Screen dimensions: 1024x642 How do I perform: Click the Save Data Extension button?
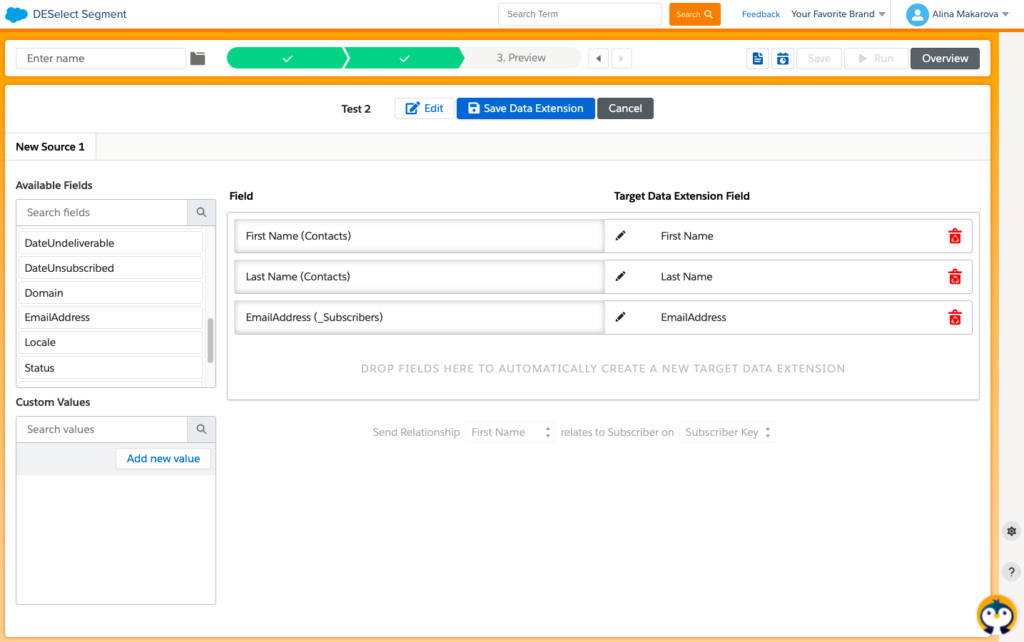coord(525,109)
